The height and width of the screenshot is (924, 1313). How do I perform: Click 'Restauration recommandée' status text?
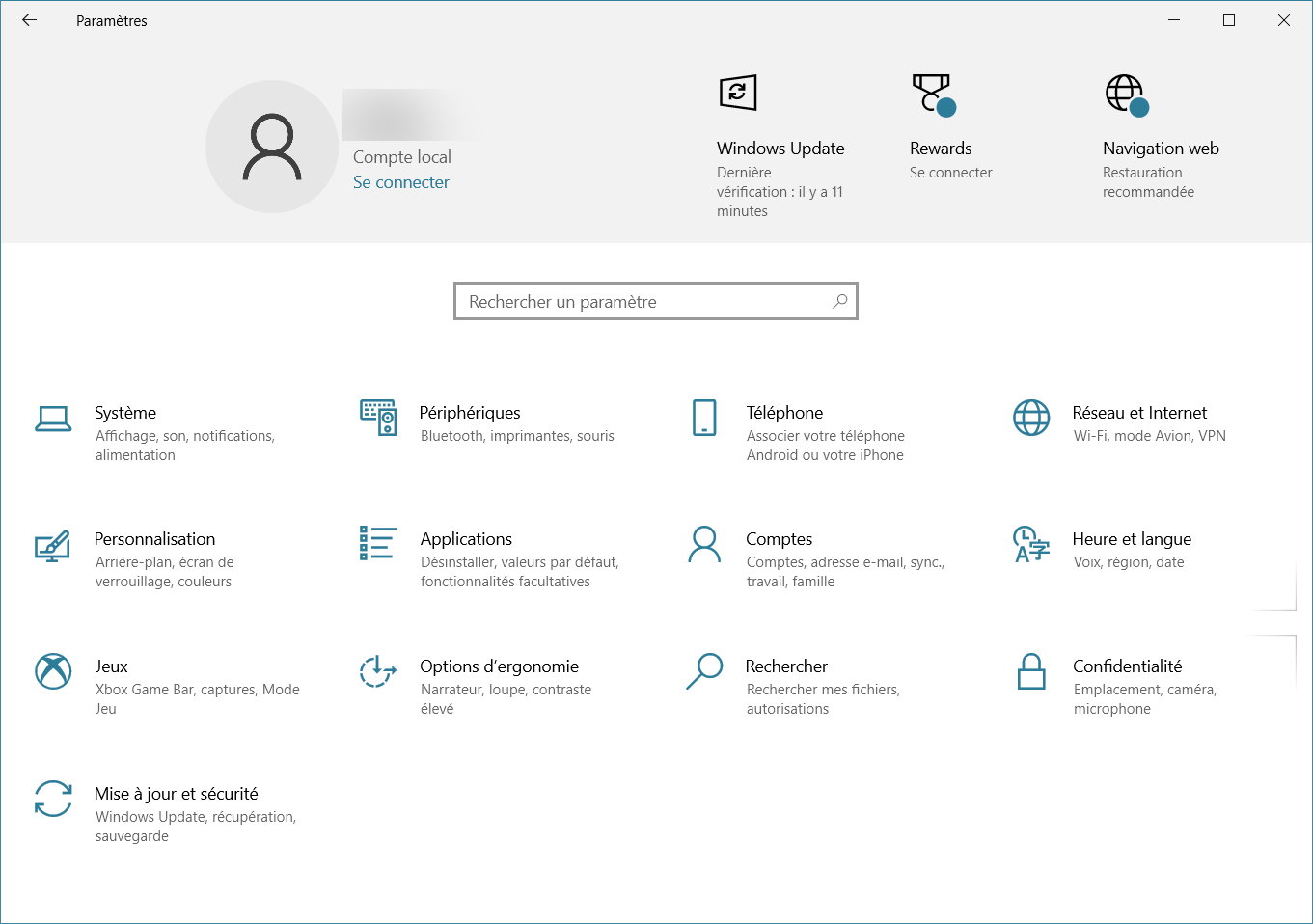1148,182
